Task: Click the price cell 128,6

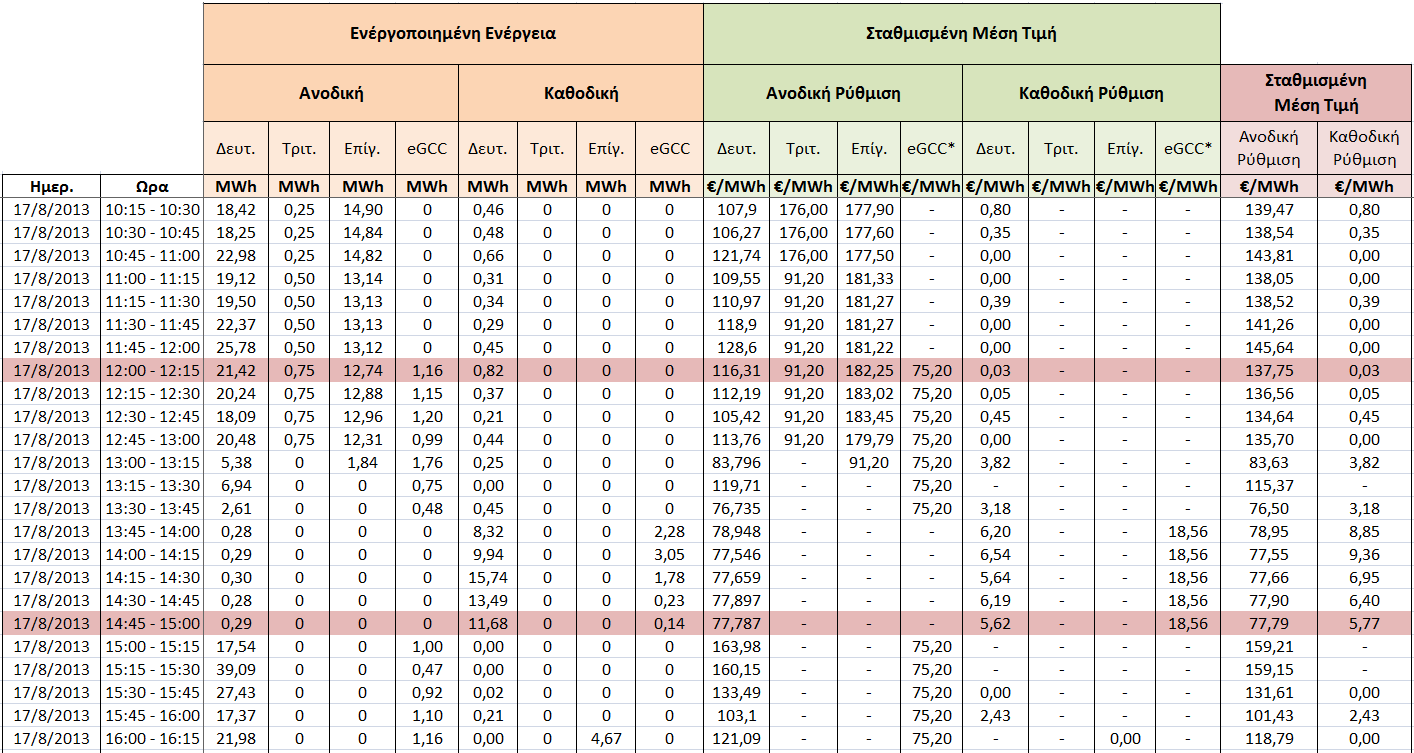Action: 737,348
